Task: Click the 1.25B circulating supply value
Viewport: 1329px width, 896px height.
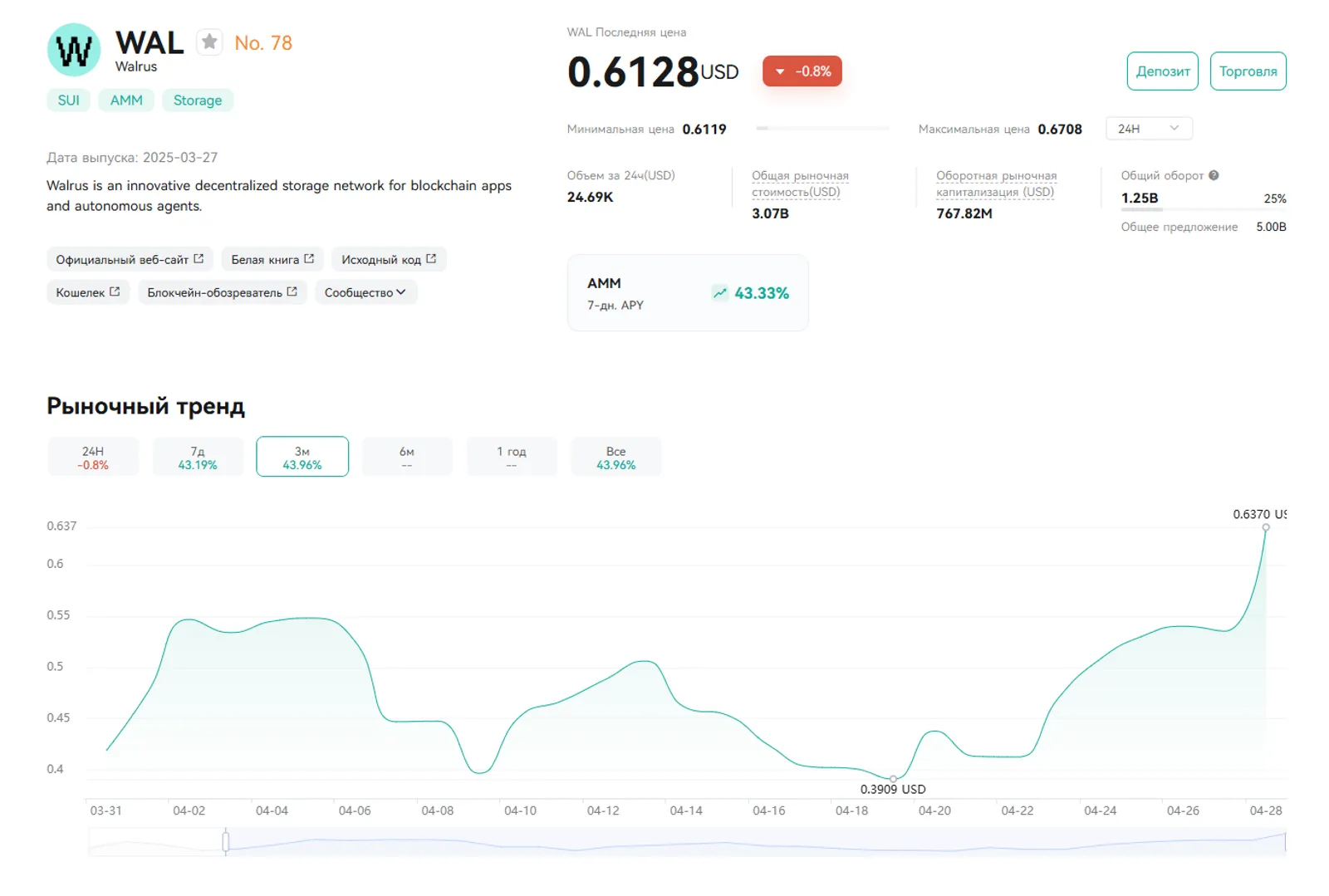Action: point(1140,198)
